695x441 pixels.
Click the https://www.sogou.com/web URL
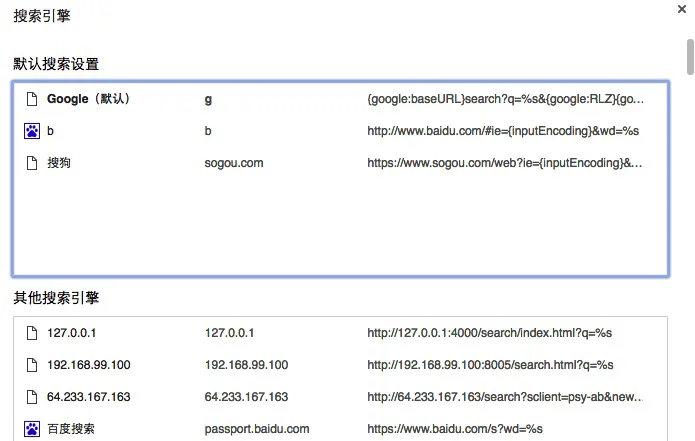(x=504, y=163)
